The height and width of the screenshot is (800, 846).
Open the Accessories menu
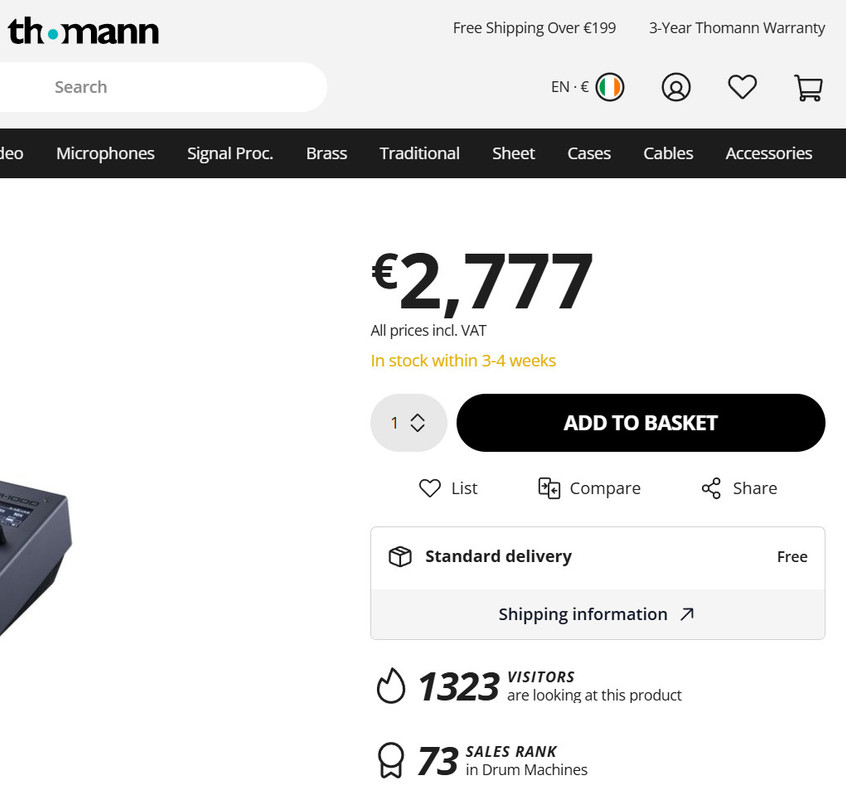(768, 153)
